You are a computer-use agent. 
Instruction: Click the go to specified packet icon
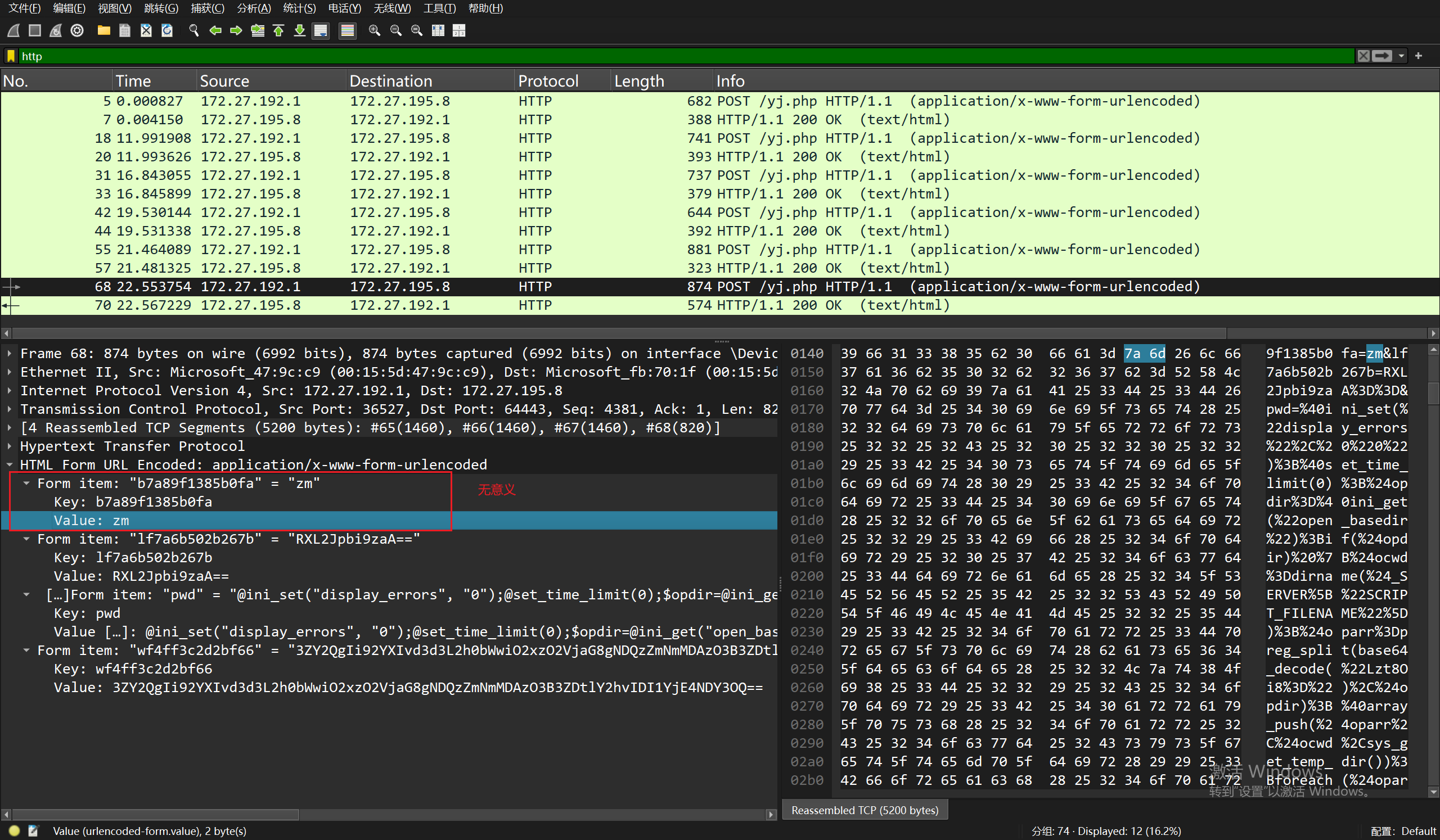258,30
